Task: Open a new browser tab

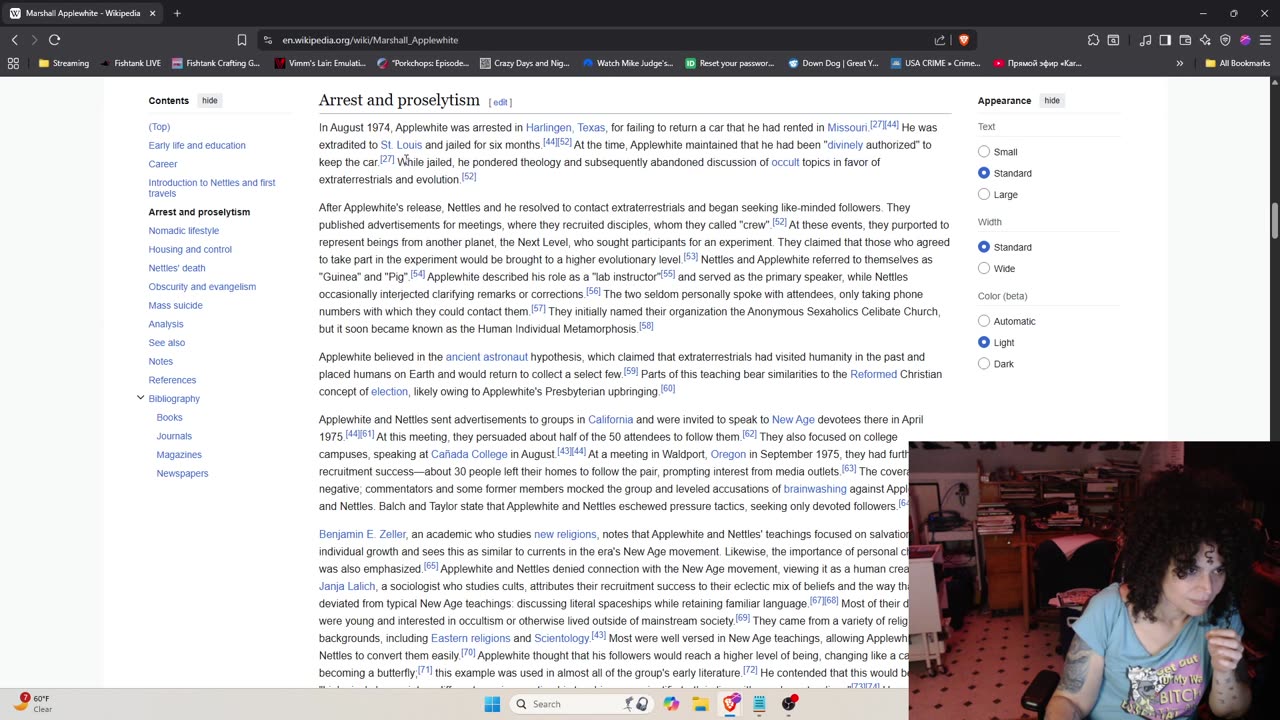Action: 177,13
